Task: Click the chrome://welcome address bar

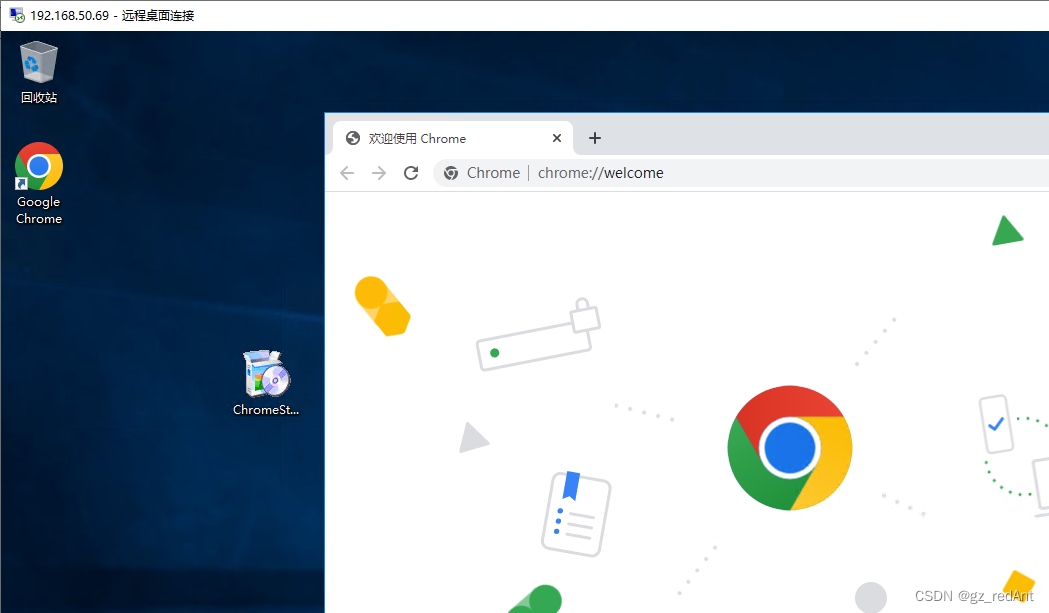Action: coord(741,173)
